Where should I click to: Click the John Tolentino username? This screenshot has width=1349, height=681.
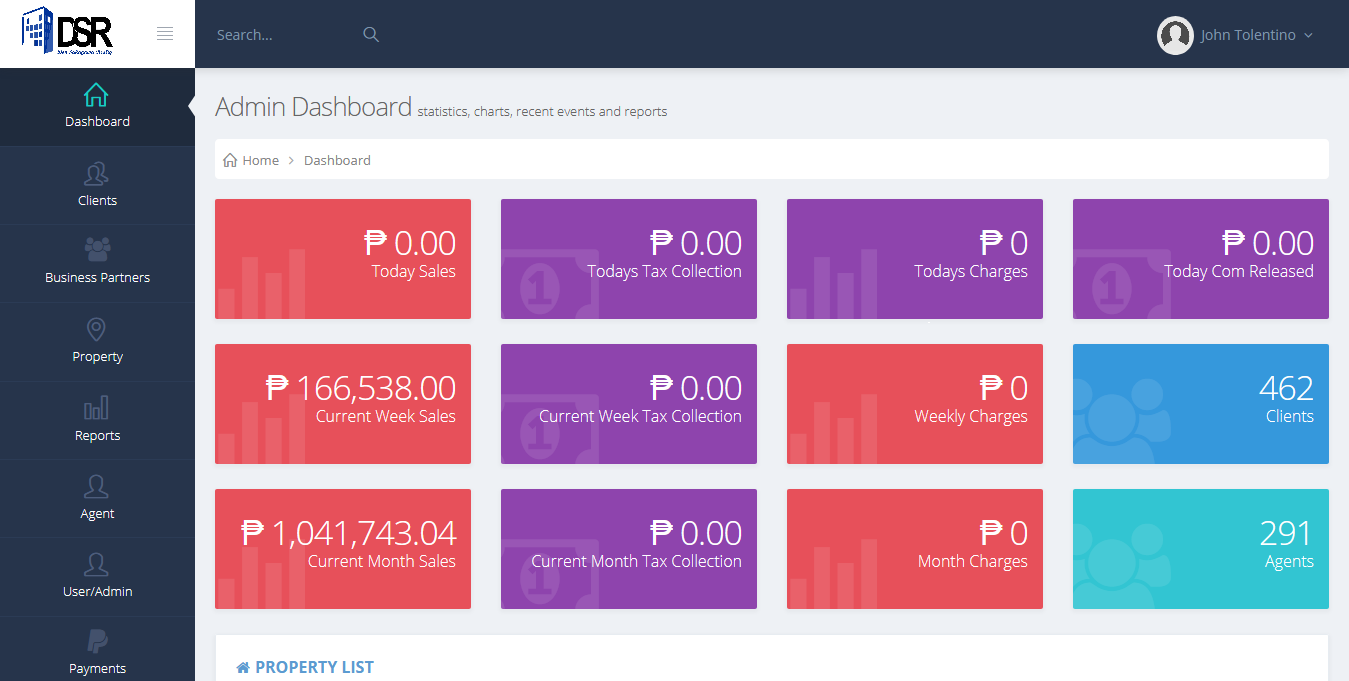1248,35
